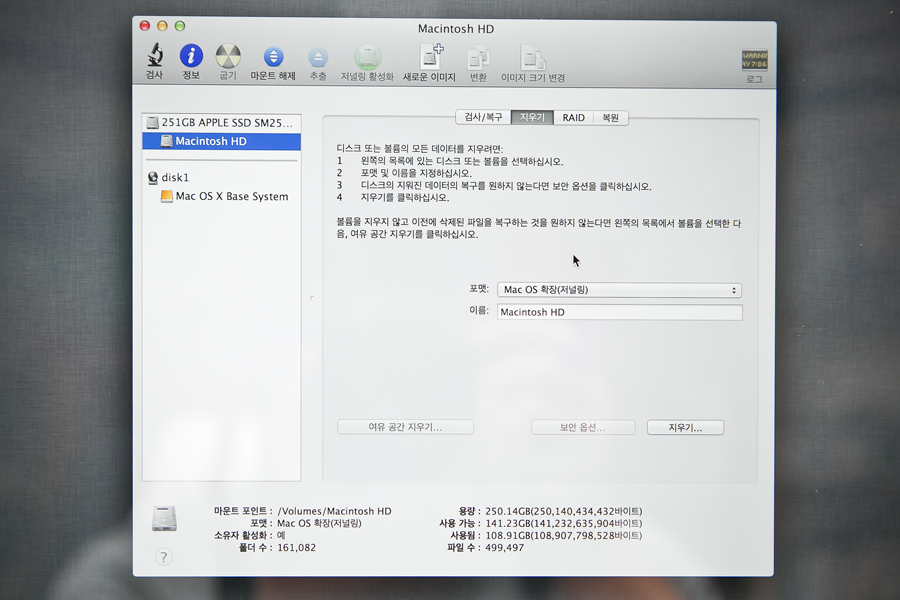Switch to the 지우기 (Erase) tab
This screenshot has height=600, width=900.
[x=532, y=117]
